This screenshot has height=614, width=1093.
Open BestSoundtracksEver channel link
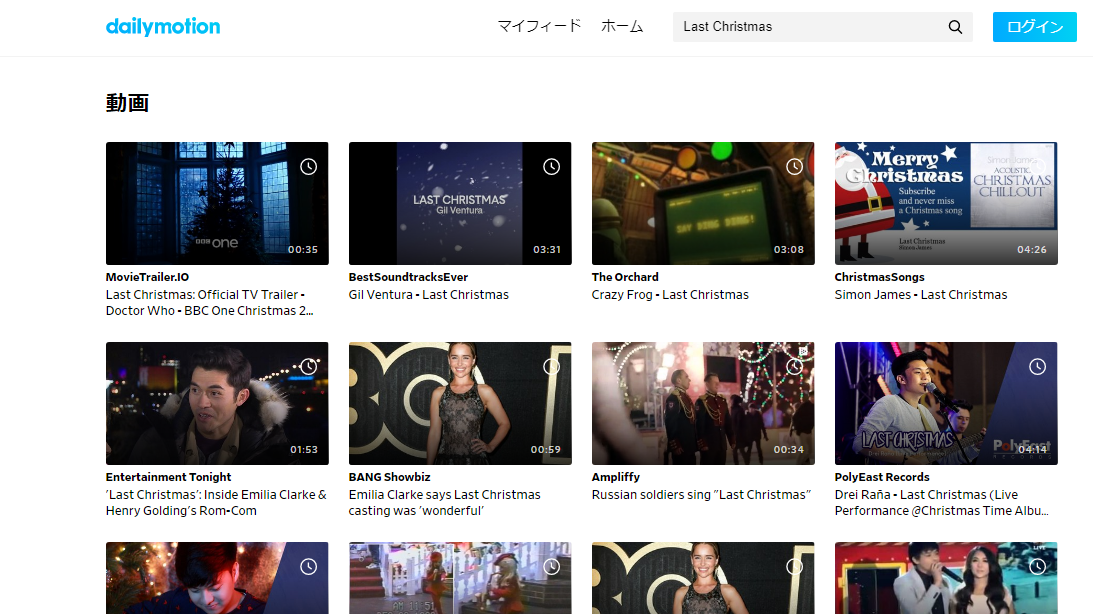pyautogui.click(x=408, y=277)
